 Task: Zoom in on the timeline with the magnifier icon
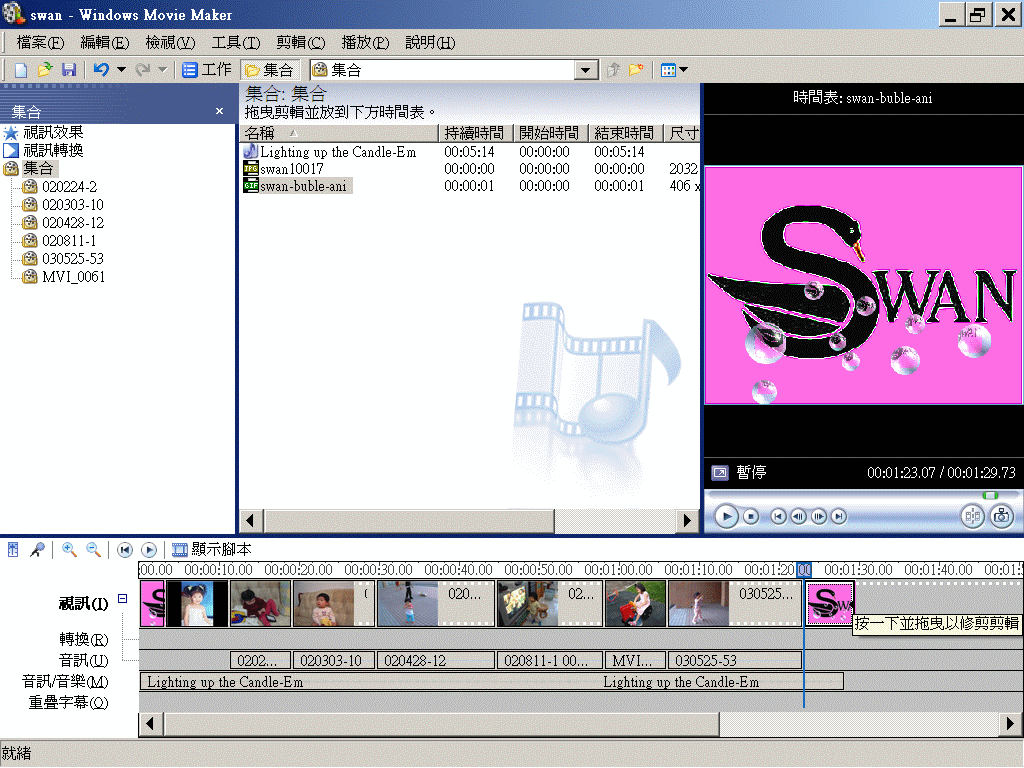tap(68, 549)
